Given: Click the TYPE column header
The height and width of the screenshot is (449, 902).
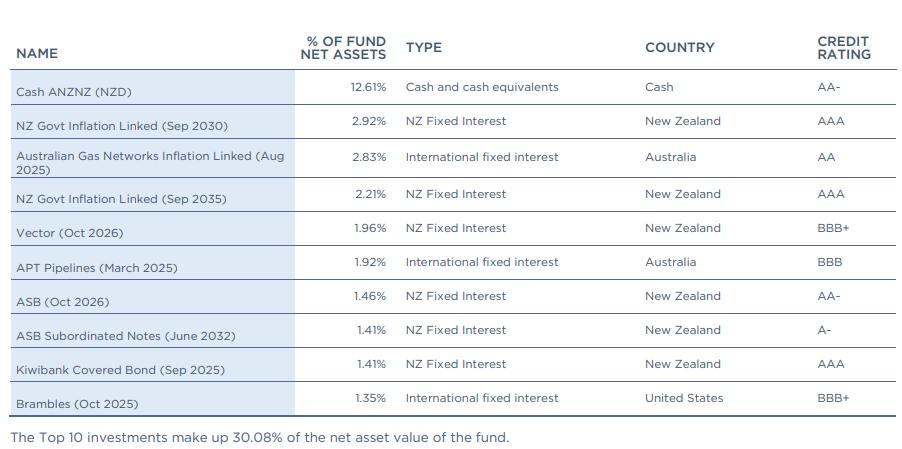Looking at the screenshot, I should (423, 47).
